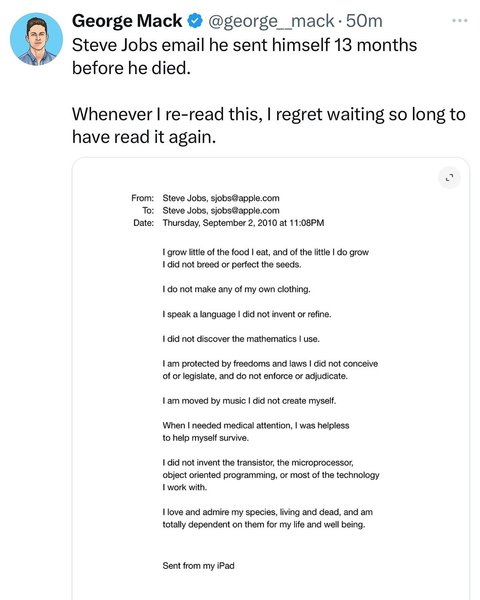Click the tweet text about Steve Jobs email

click(x=244, y=56)
